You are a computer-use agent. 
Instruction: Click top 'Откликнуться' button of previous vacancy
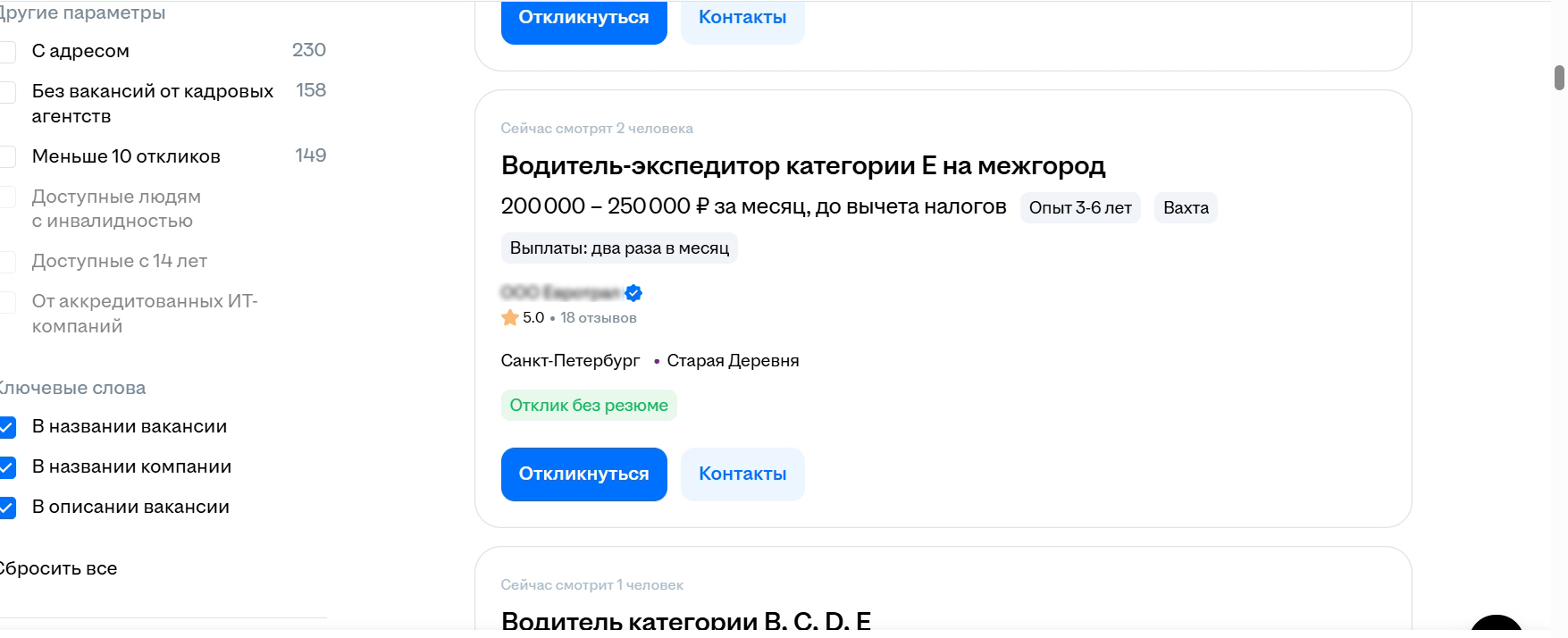pos(584,18)
